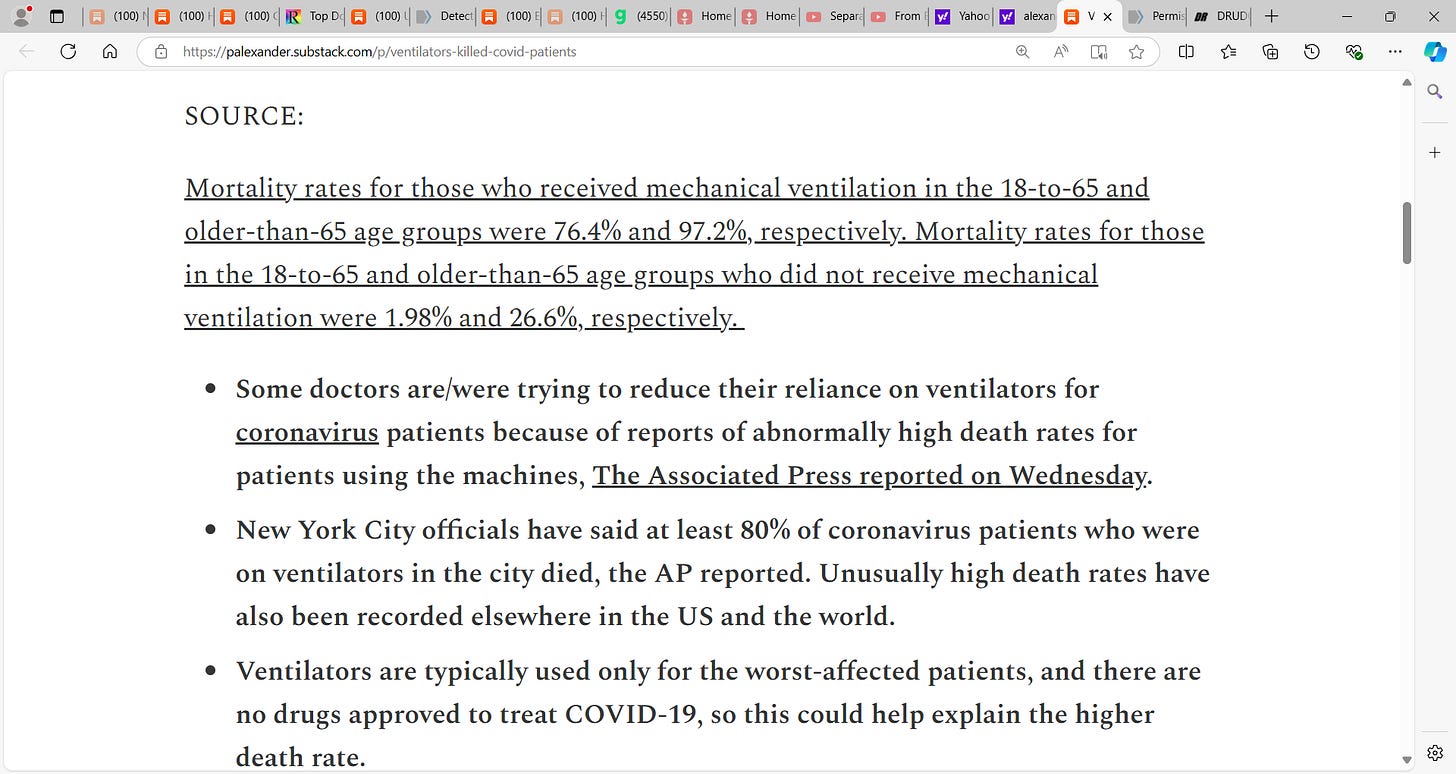Open Collections panel
This screenshot has height=774, width=1456.
click(1270, 52)
